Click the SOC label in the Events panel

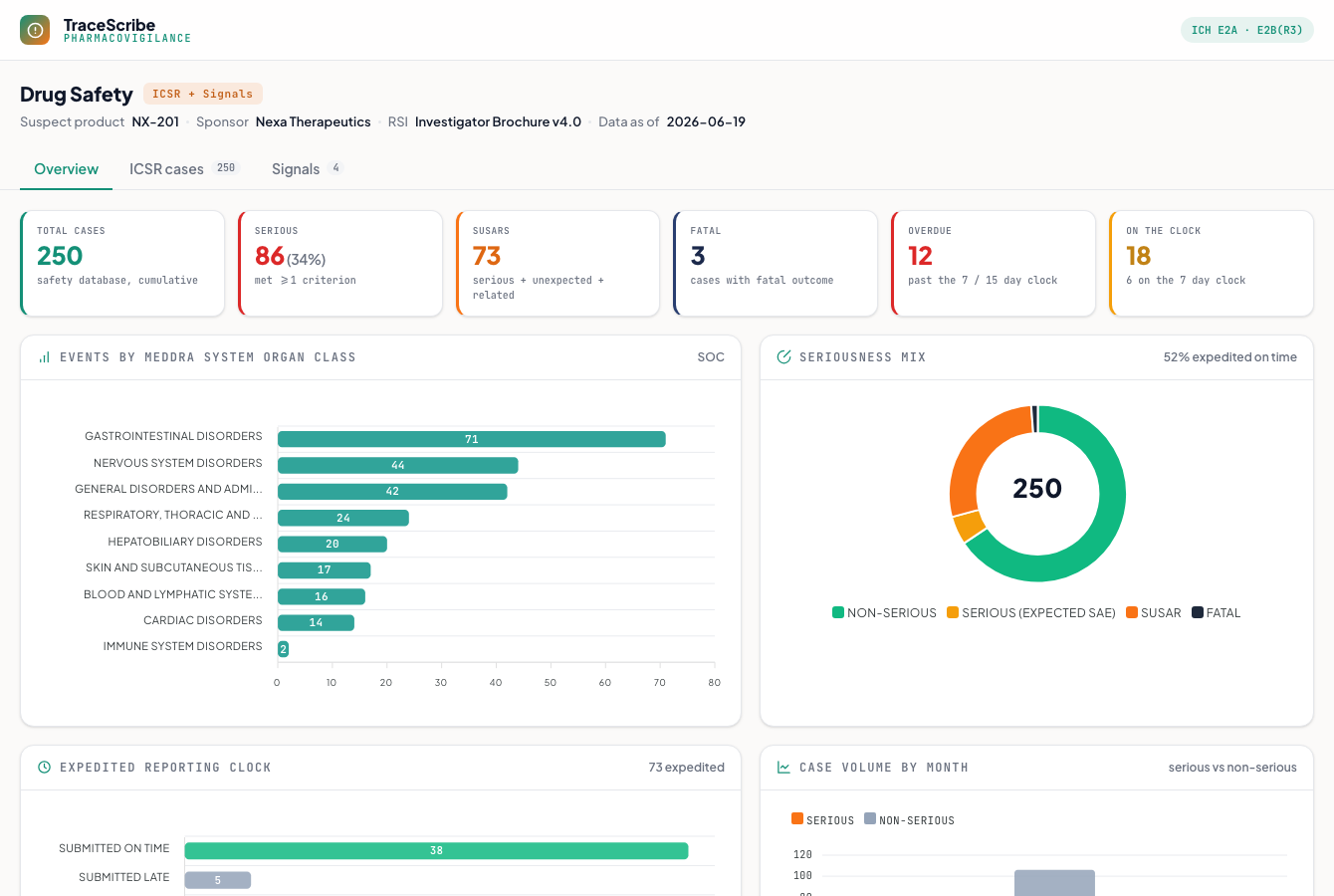(711, 357)
